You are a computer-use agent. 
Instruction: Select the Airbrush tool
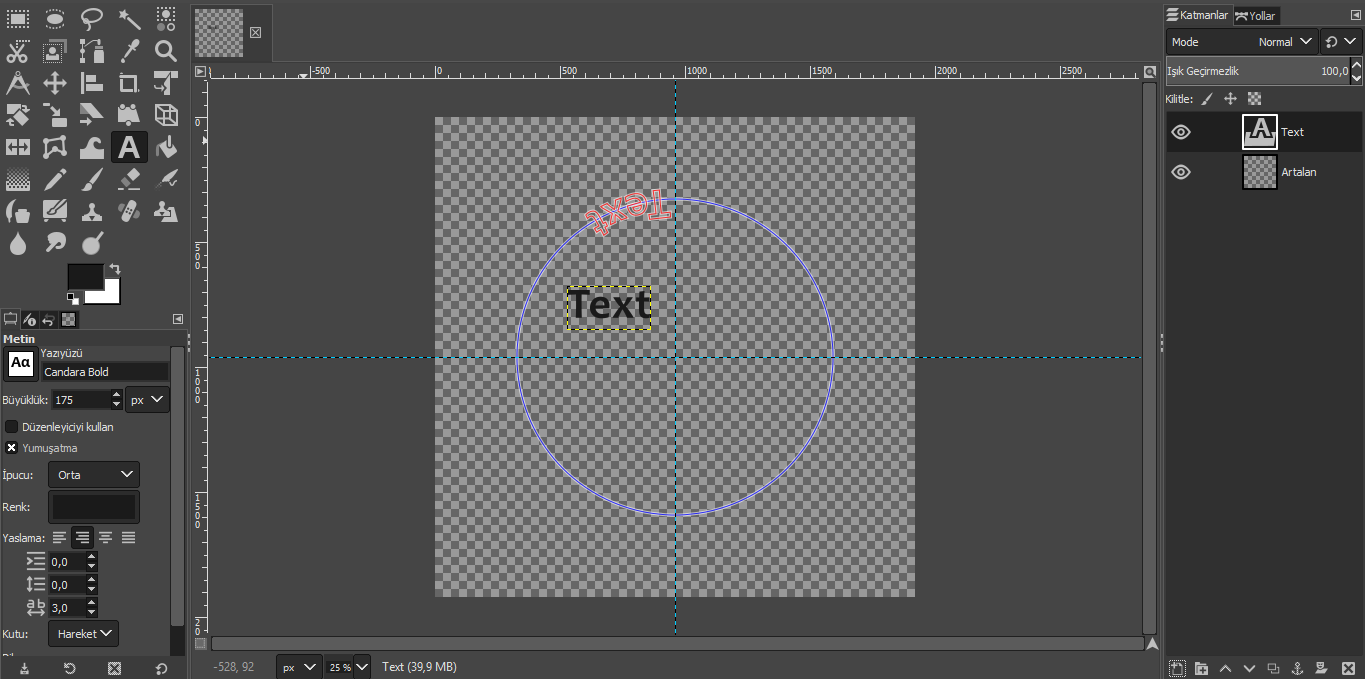click(x=166, y=180)
